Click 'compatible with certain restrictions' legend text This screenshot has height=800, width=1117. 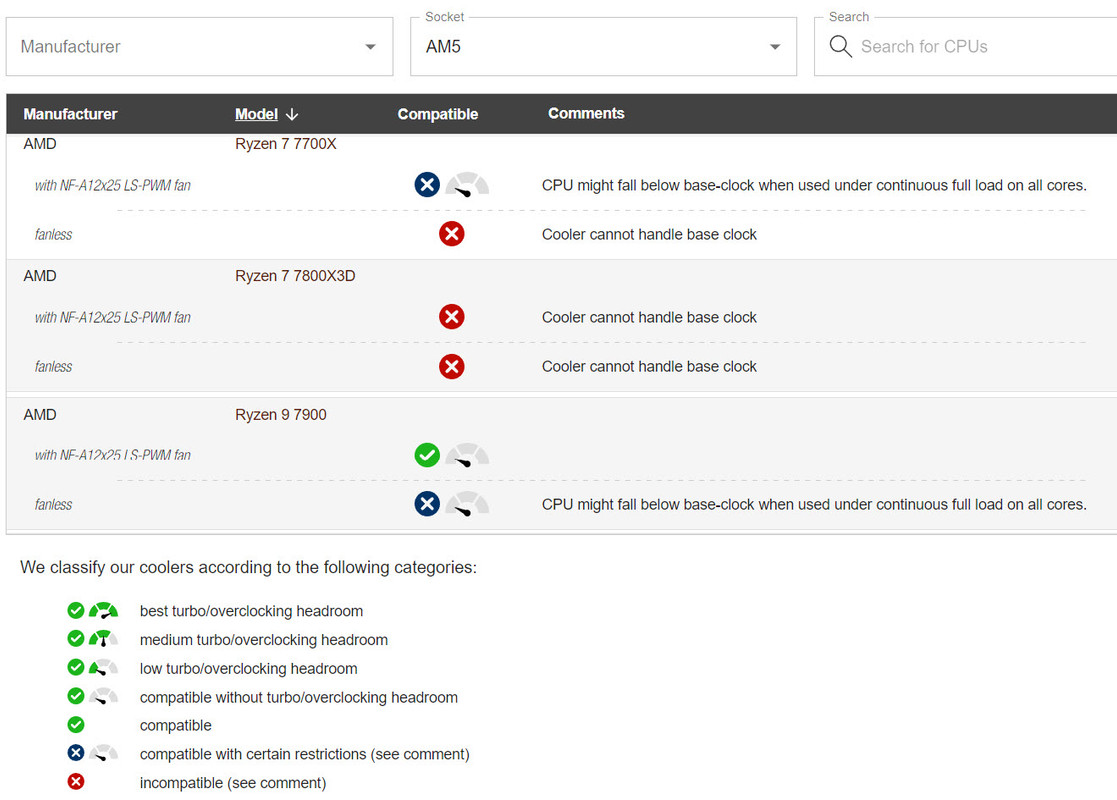(x=305, y=754)
